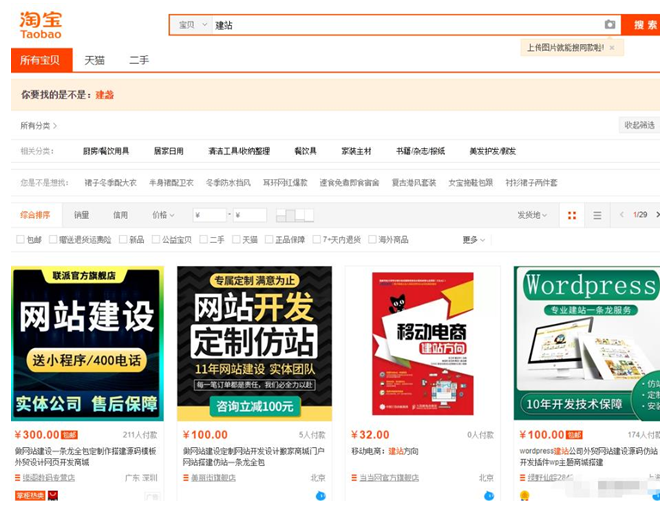The height and width of the screenshot is (525, 665).
Task: Click suggestion 衬衫裙子两件套
Action: click(x=531, y=183)
